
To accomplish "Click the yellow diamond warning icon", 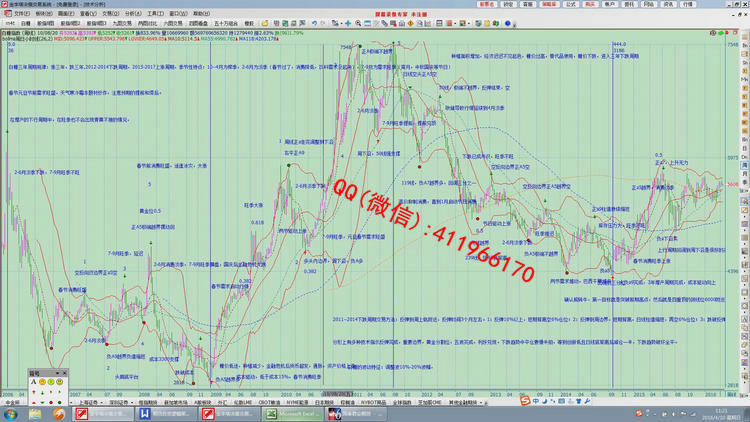I will (410, 23).
